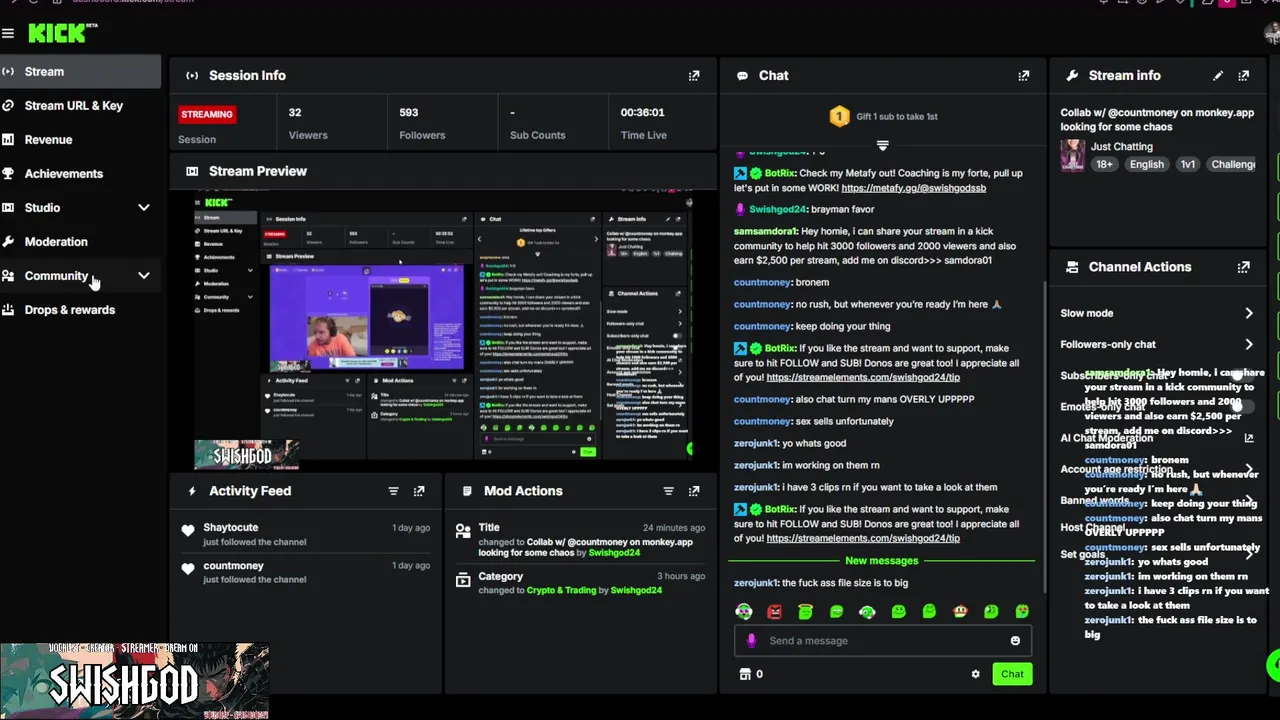The height and width of the screenshot is (720, 1280).
Task: Click the 18+ stream tag
Action: tap(1103, 165)
